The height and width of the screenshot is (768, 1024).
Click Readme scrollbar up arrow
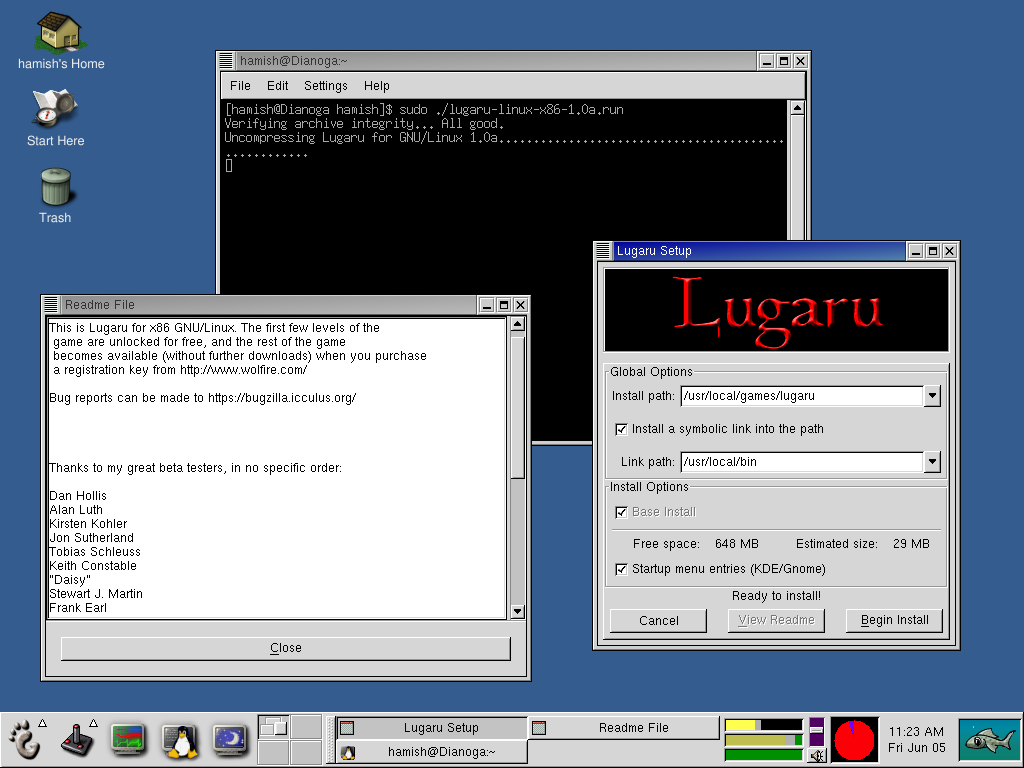[x=517, y=324]
